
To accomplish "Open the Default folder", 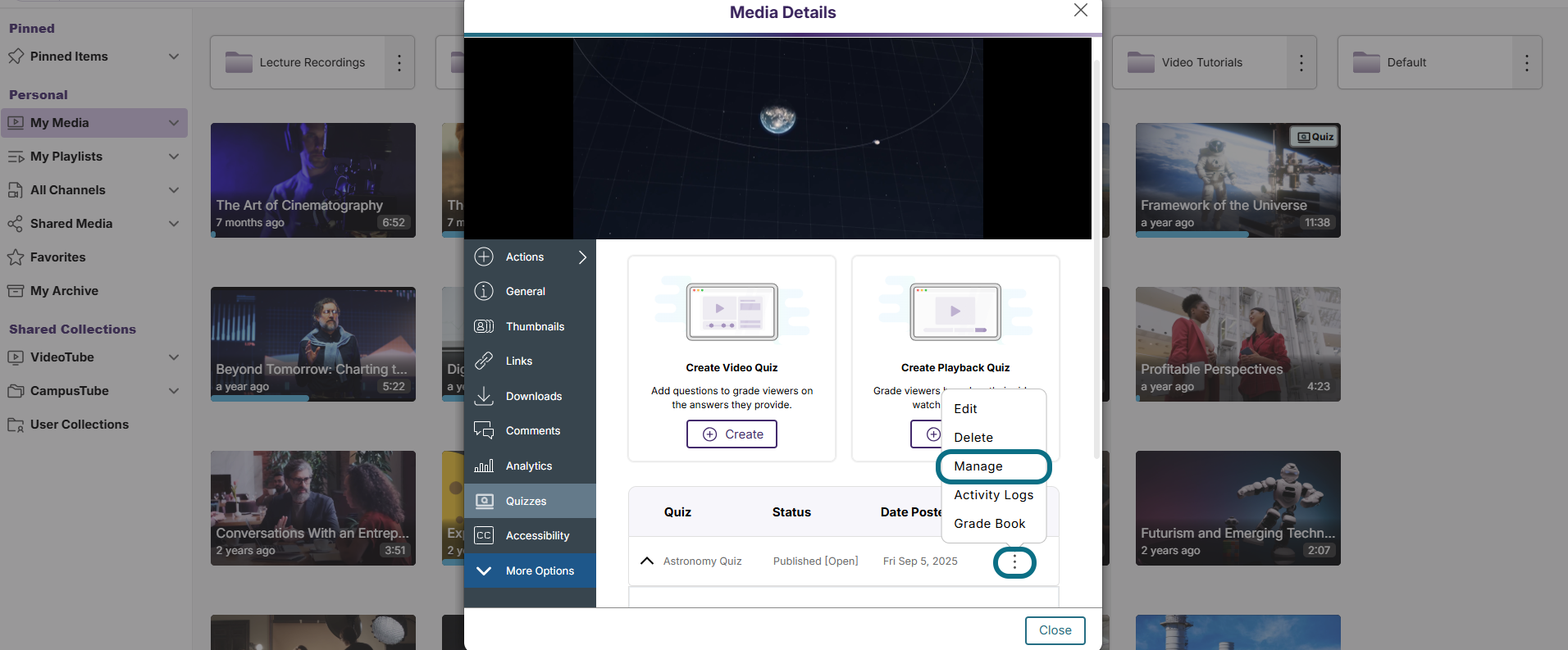I will pyautogui.click(x=1425, y=62).
